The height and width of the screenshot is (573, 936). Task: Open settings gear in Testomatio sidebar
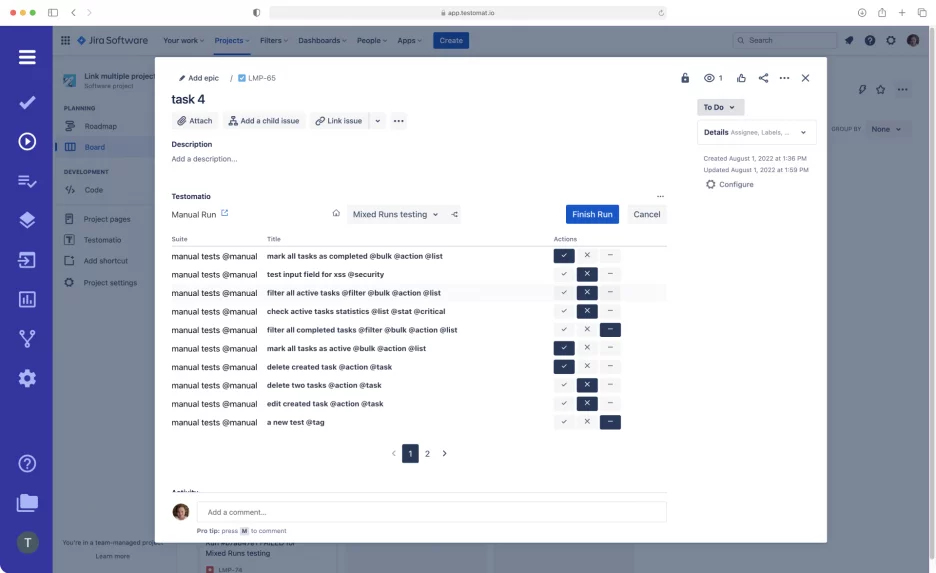point(27,378)
